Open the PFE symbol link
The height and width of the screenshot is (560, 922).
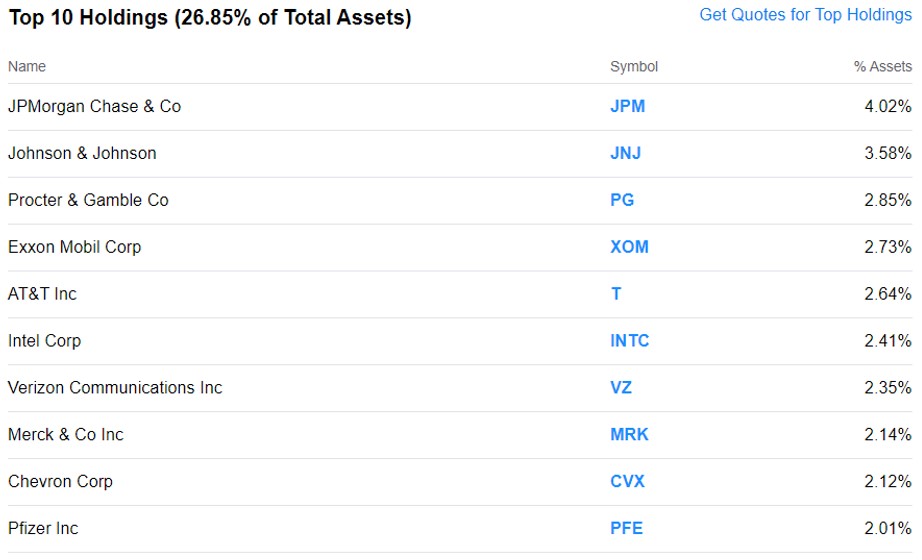pos(626,529)
